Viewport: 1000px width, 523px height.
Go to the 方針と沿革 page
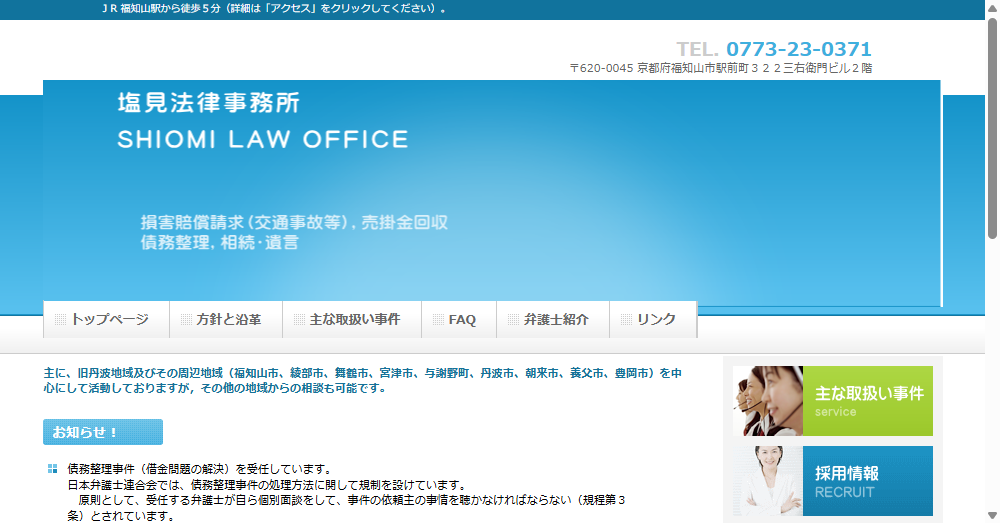(x=228, y=320)
